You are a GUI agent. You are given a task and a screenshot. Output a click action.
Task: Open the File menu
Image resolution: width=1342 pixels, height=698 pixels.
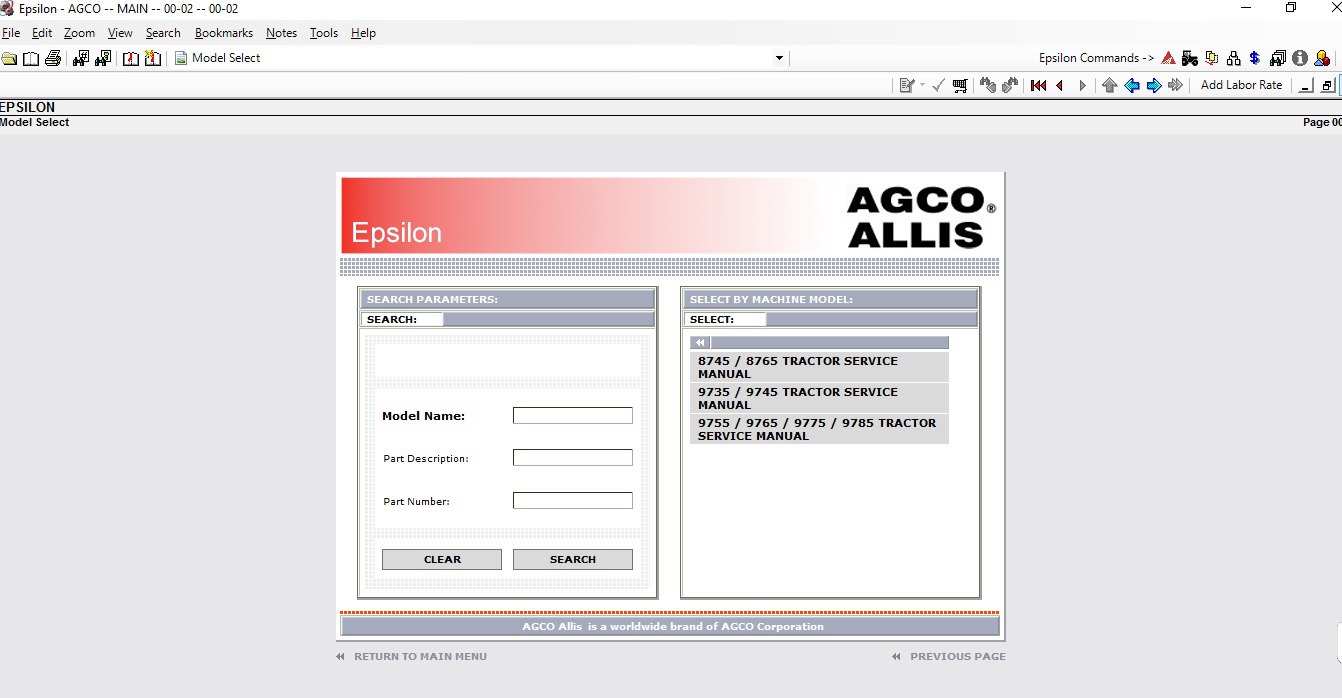pyautogui.click(x=11, y=33)
